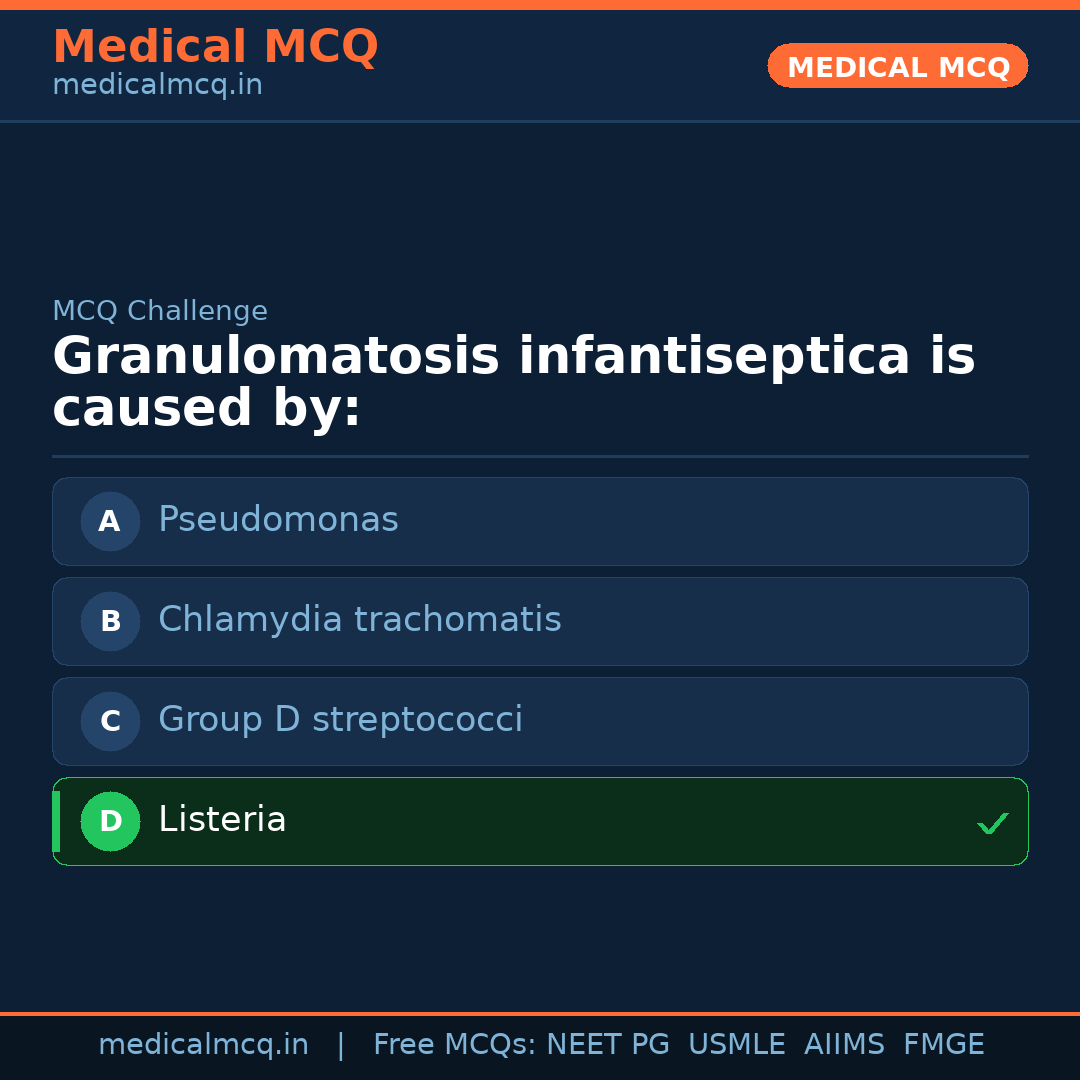Select the Pseudomonas answer text
The width and height of the screenshot is (1080, 1080).
pyautogui.click(x=278, y=520)
